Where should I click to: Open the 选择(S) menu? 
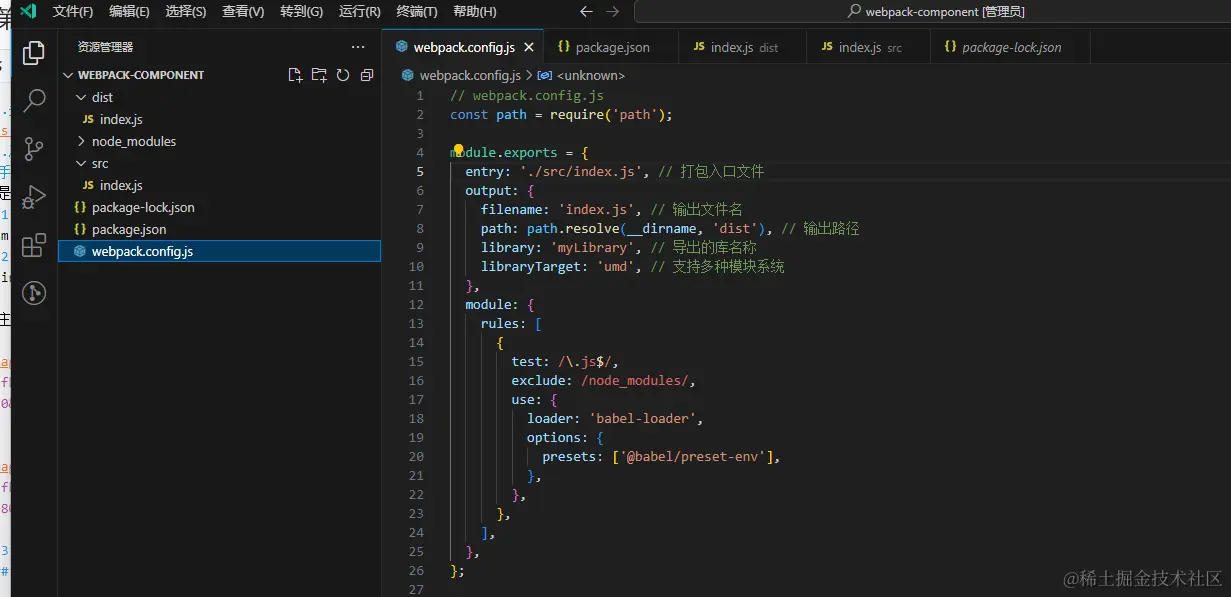[186, 12]
